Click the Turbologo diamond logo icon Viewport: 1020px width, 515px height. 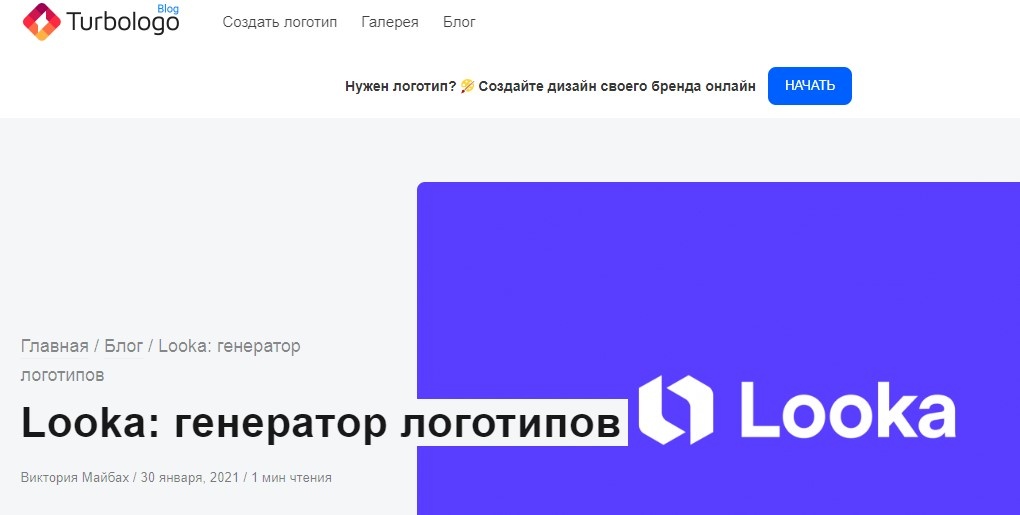click(x=42, y=21)
